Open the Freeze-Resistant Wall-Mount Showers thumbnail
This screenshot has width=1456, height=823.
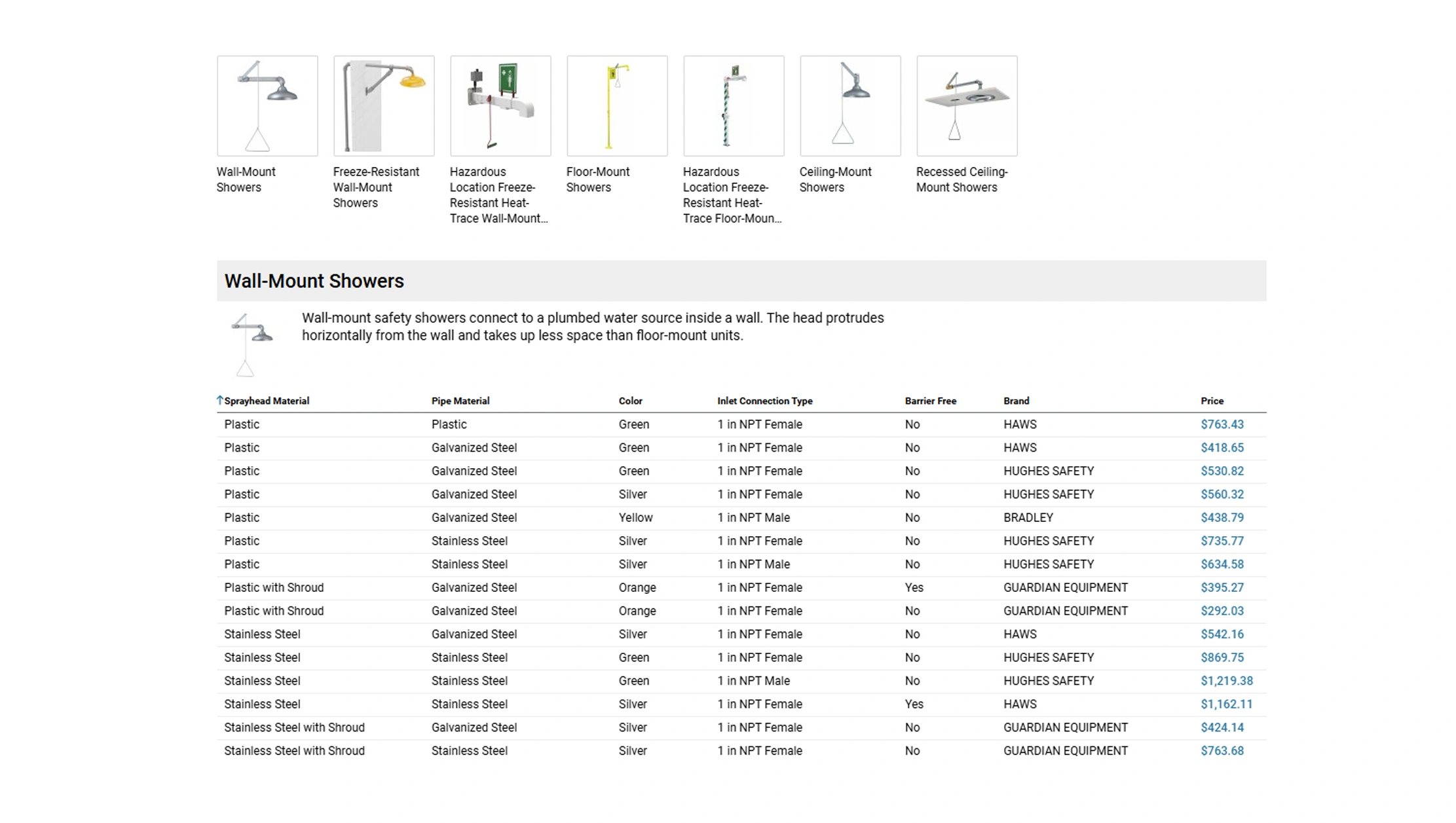(384, 105)
